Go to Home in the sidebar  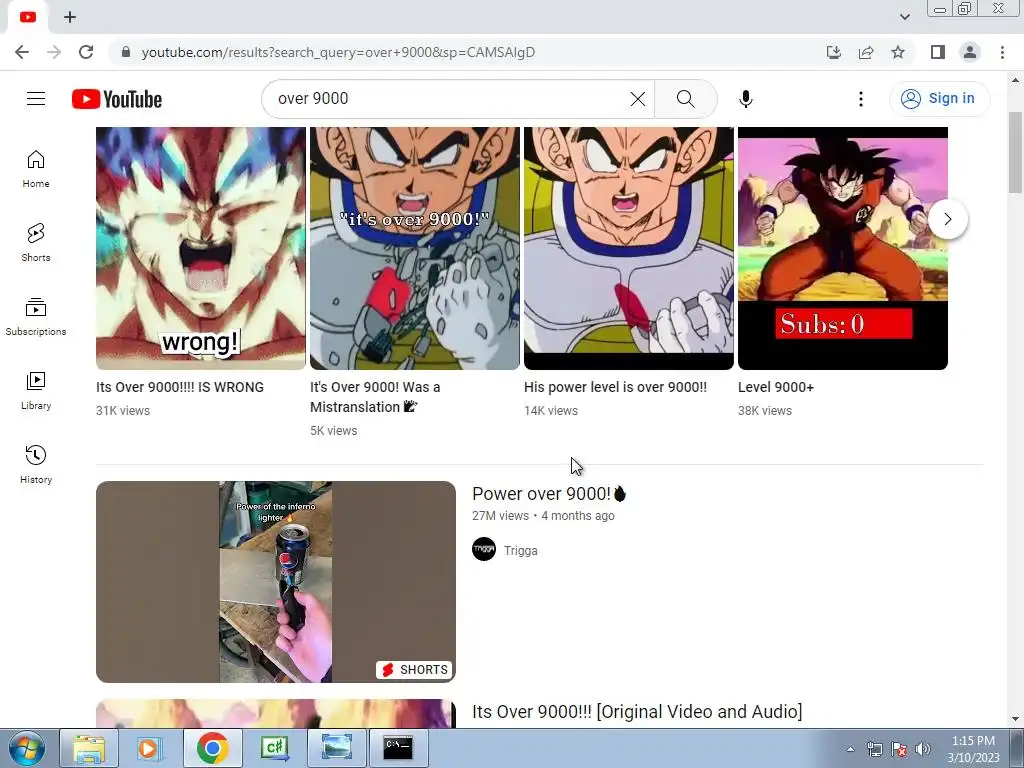36,169
